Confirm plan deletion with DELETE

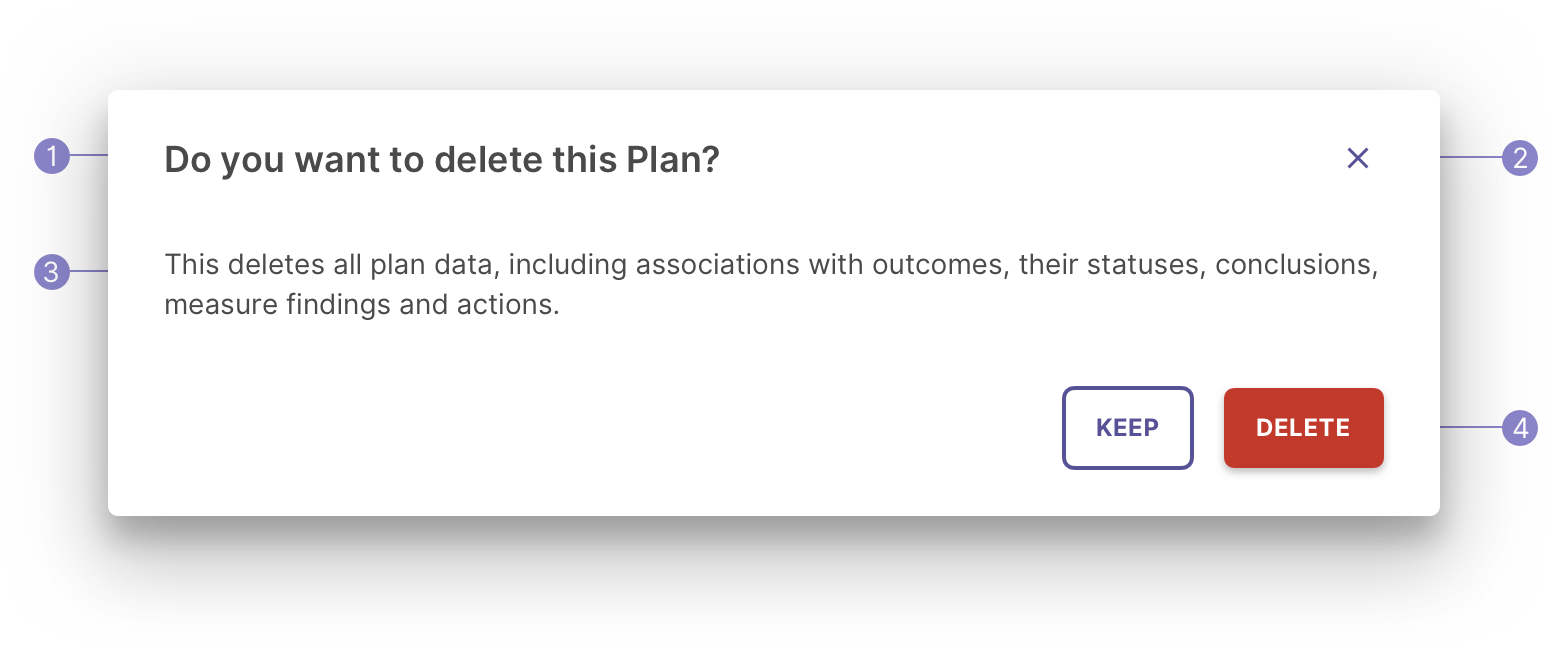pos(1303,428)
